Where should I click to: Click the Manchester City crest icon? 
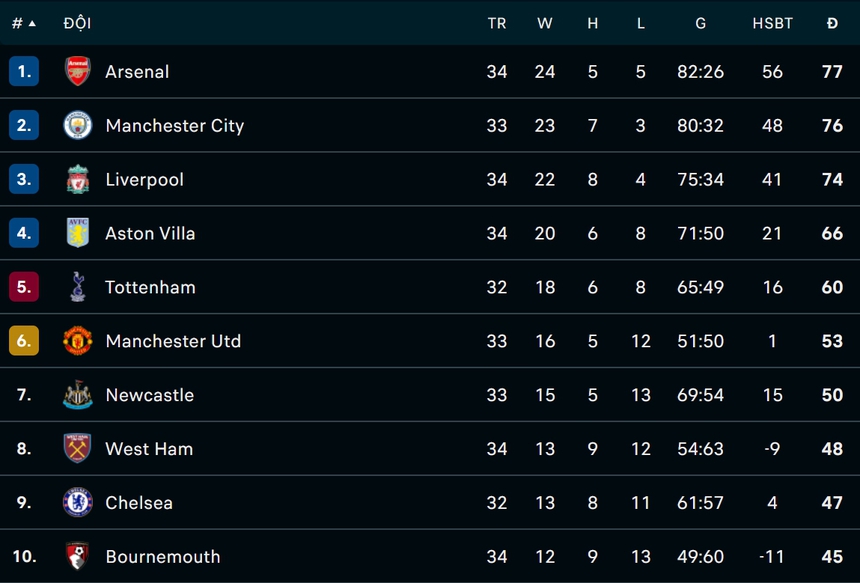[x=77, y=126]
